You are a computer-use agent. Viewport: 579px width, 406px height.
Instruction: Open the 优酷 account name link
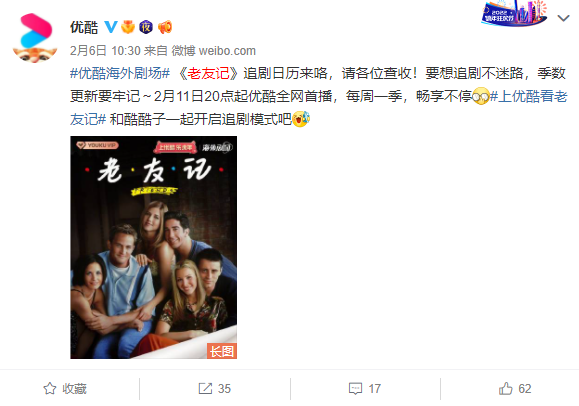click(x=84, y=27)
